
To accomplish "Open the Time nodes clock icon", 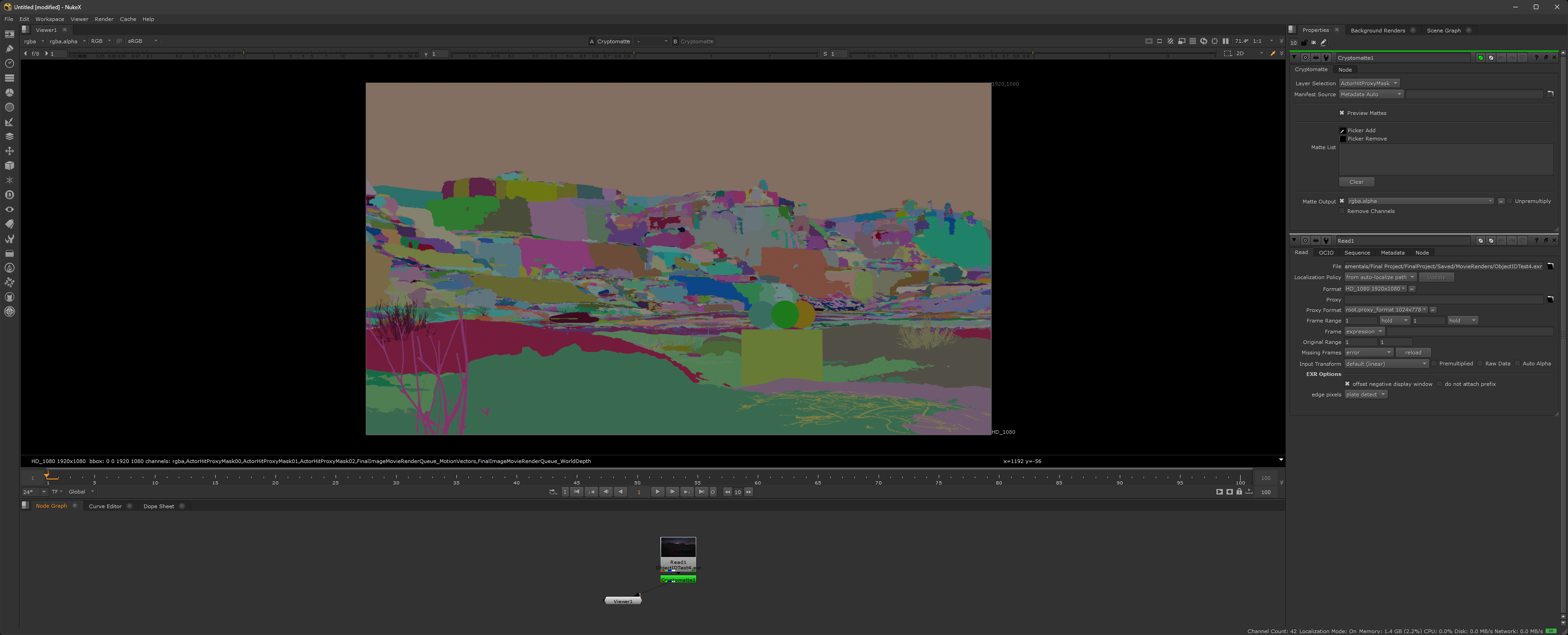I will [9, 63].
